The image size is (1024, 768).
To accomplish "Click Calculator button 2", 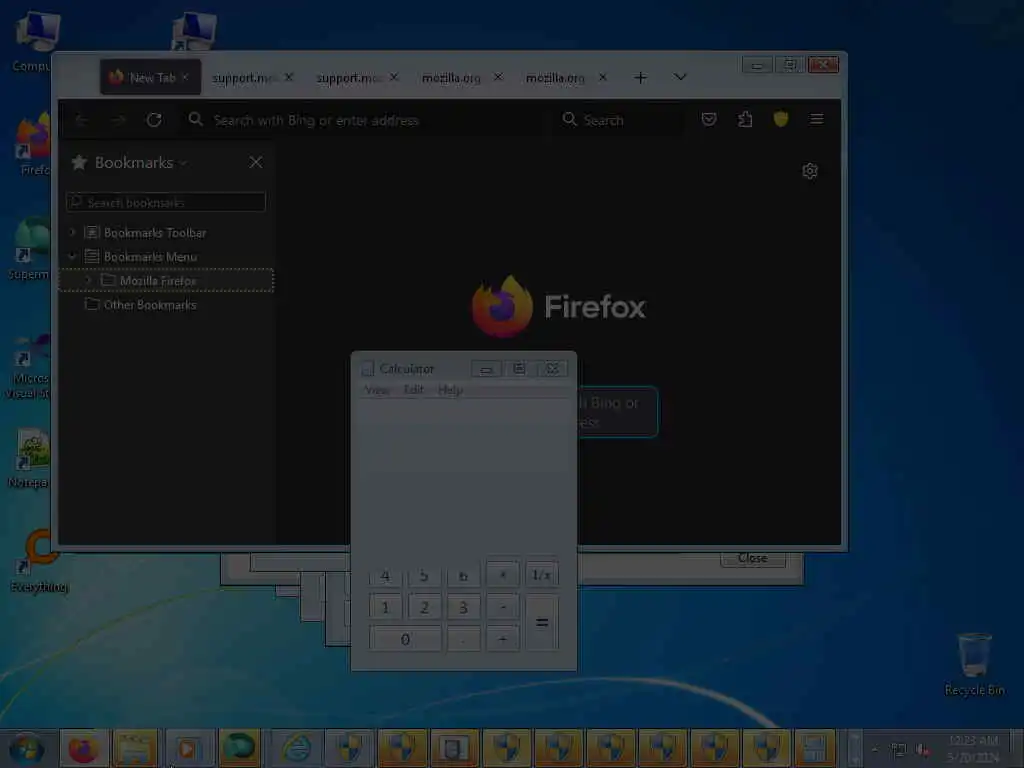I will click(424, 607).
